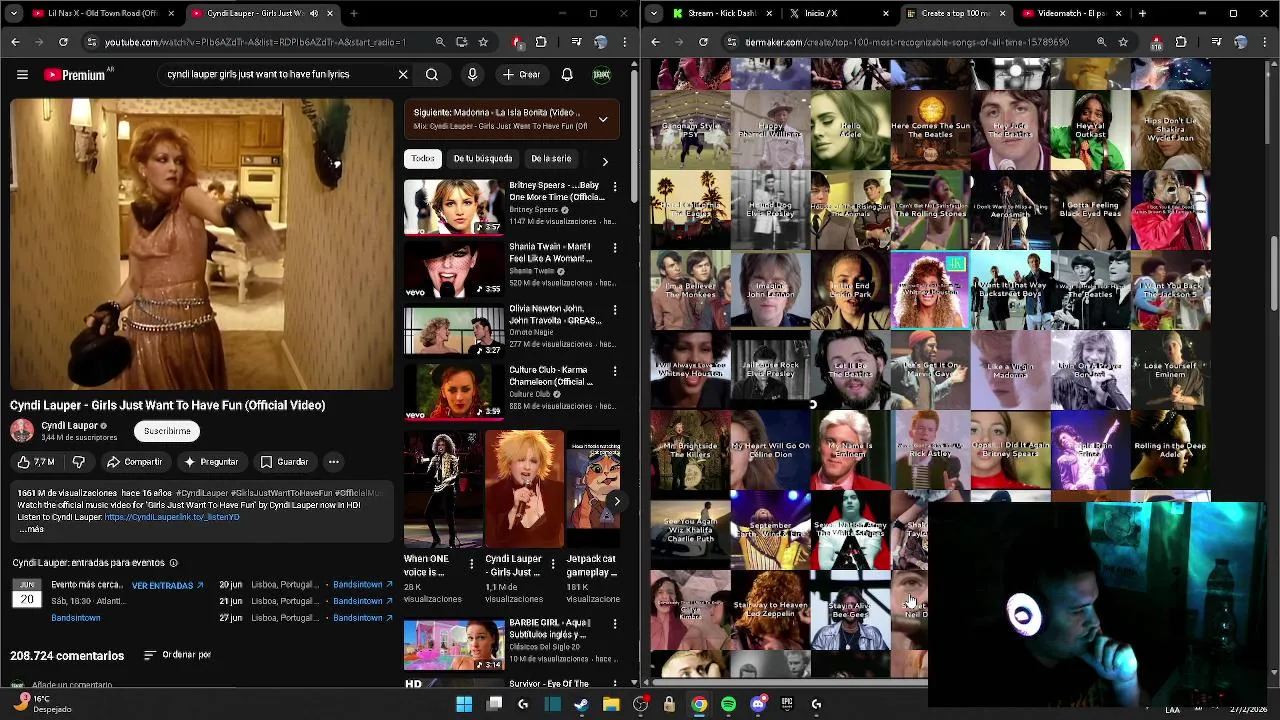Select the Lose Yourself Eminem tile
The height and width of the screenshot is (720, 1280).
pos(1170,369)
